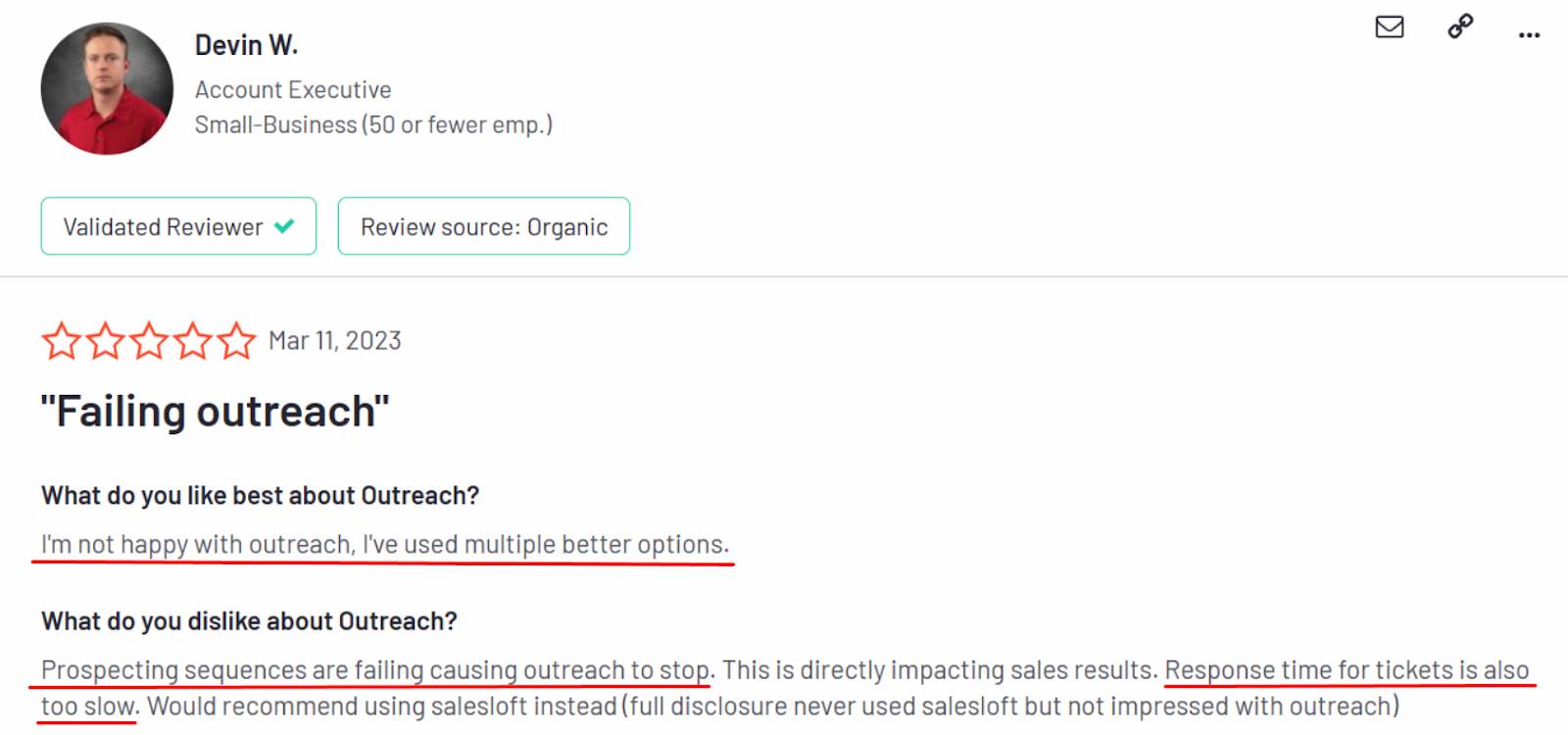This screenshot has height=735, width=1568.
Task: Click the second rating star
Action: coord(105,341)
